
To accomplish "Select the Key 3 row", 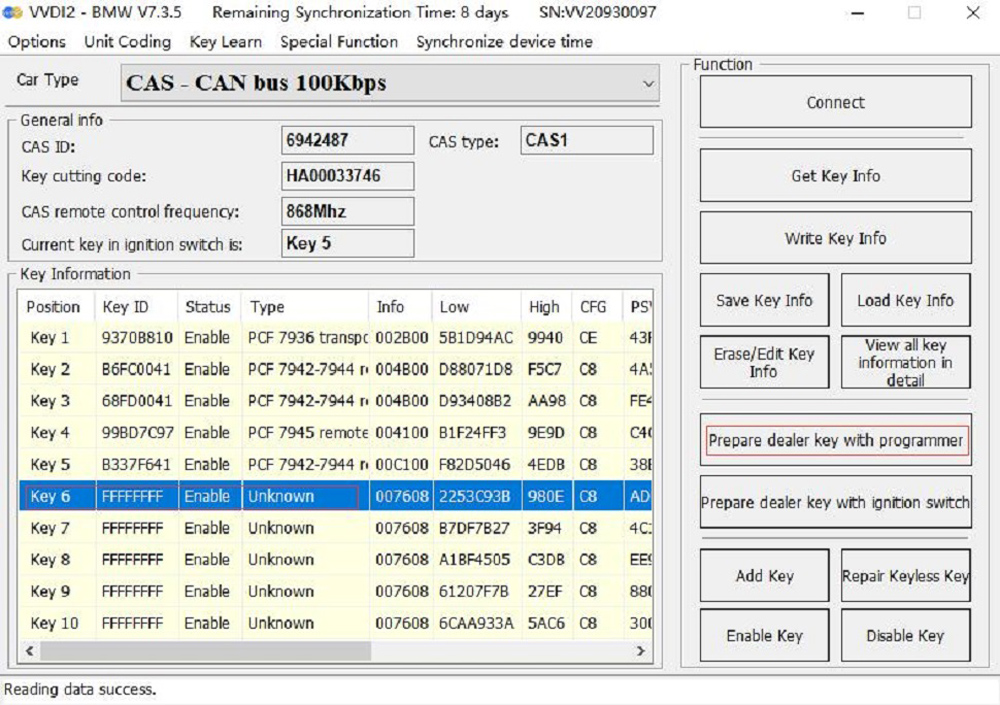I will click(x=335, y=401).
